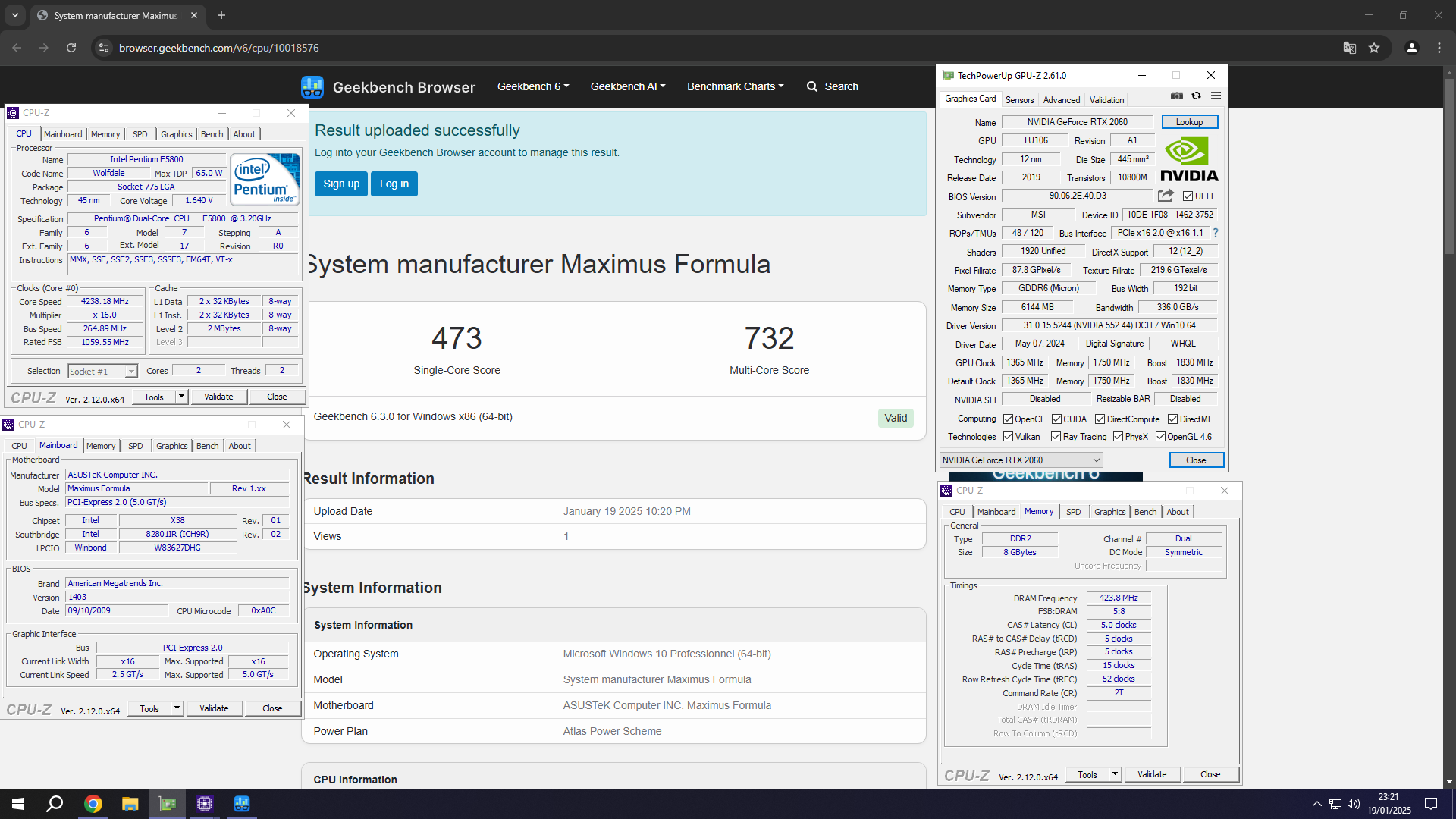Toggle the OpenGL 4.6 checkbox
The height and width of the screenshot is (819, 1456).
click(x=1160, y=437)
